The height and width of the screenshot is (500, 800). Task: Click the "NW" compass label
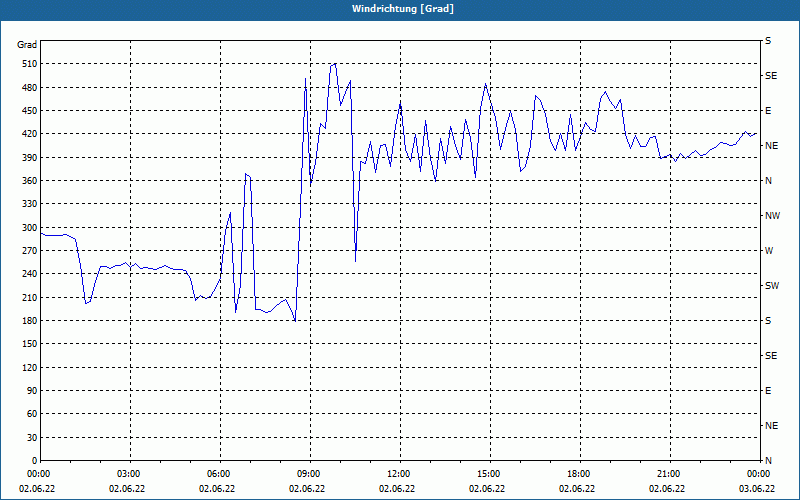[x=772, y=216]
